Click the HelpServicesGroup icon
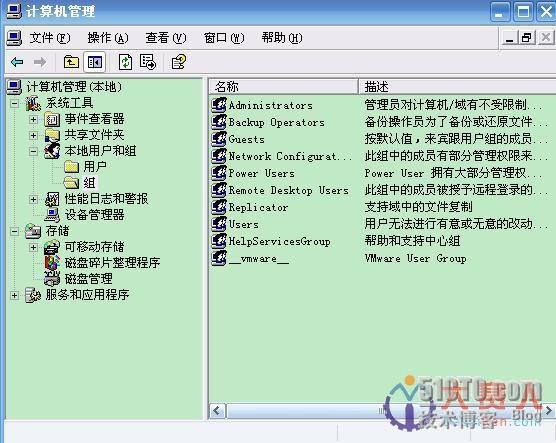 pos(219,242)
